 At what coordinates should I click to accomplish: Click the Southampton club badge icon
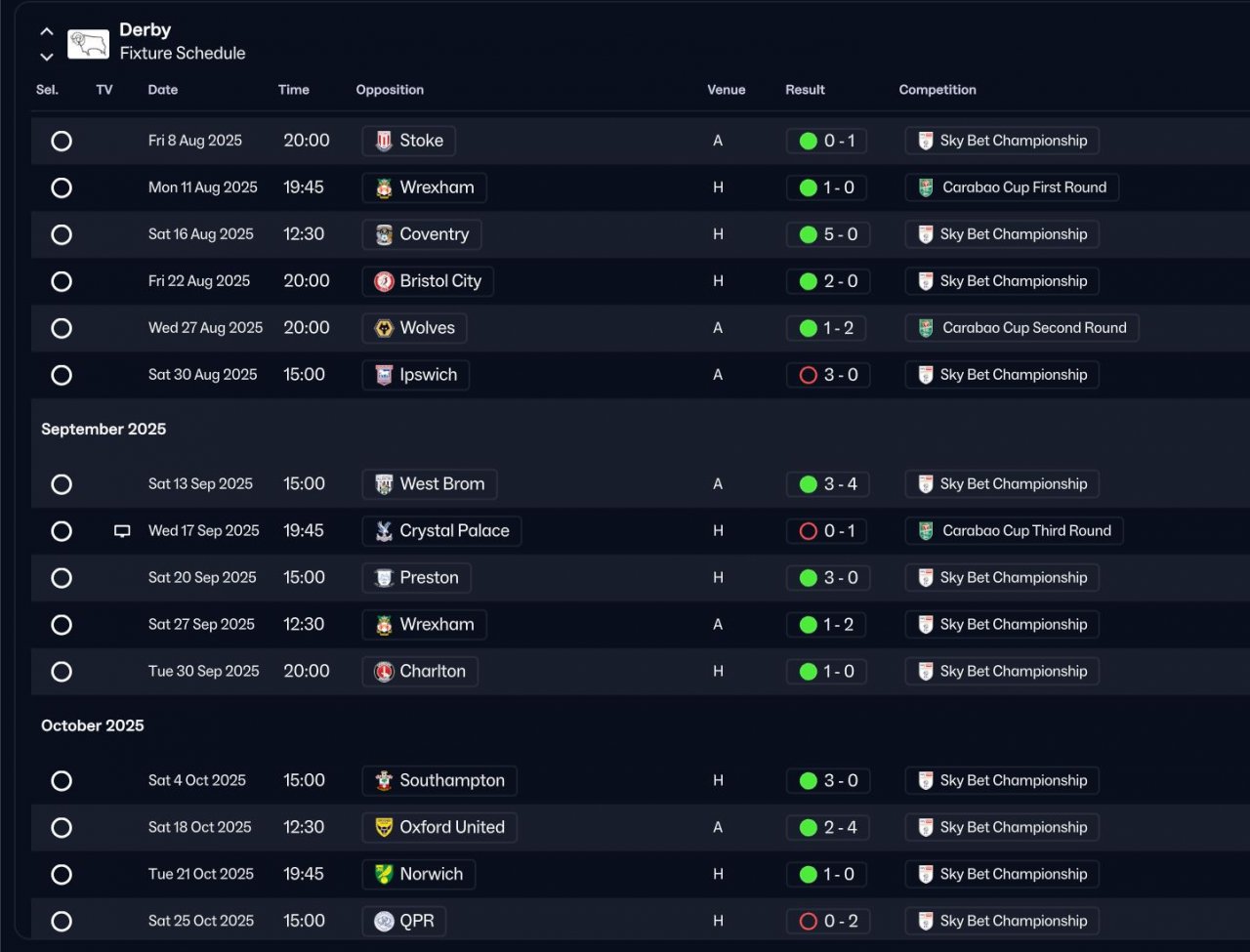click(384, 781)
